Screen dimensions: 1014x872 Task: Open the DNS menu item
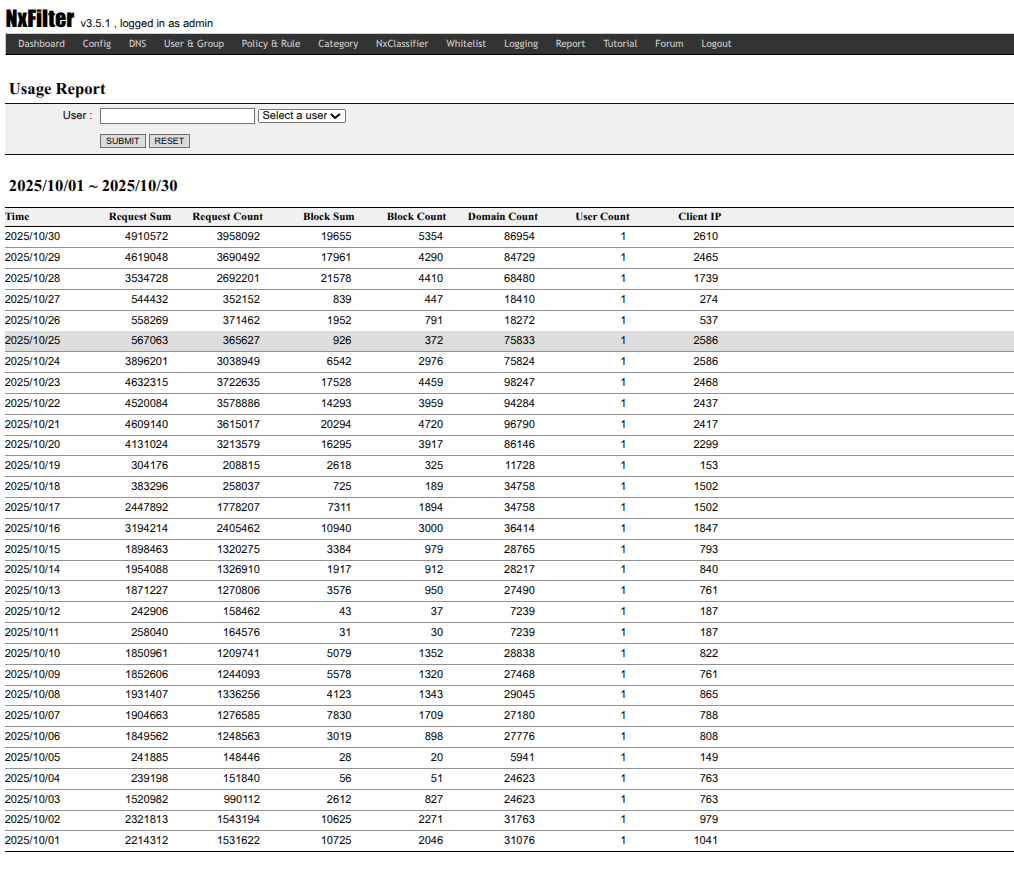pos(137,44)
